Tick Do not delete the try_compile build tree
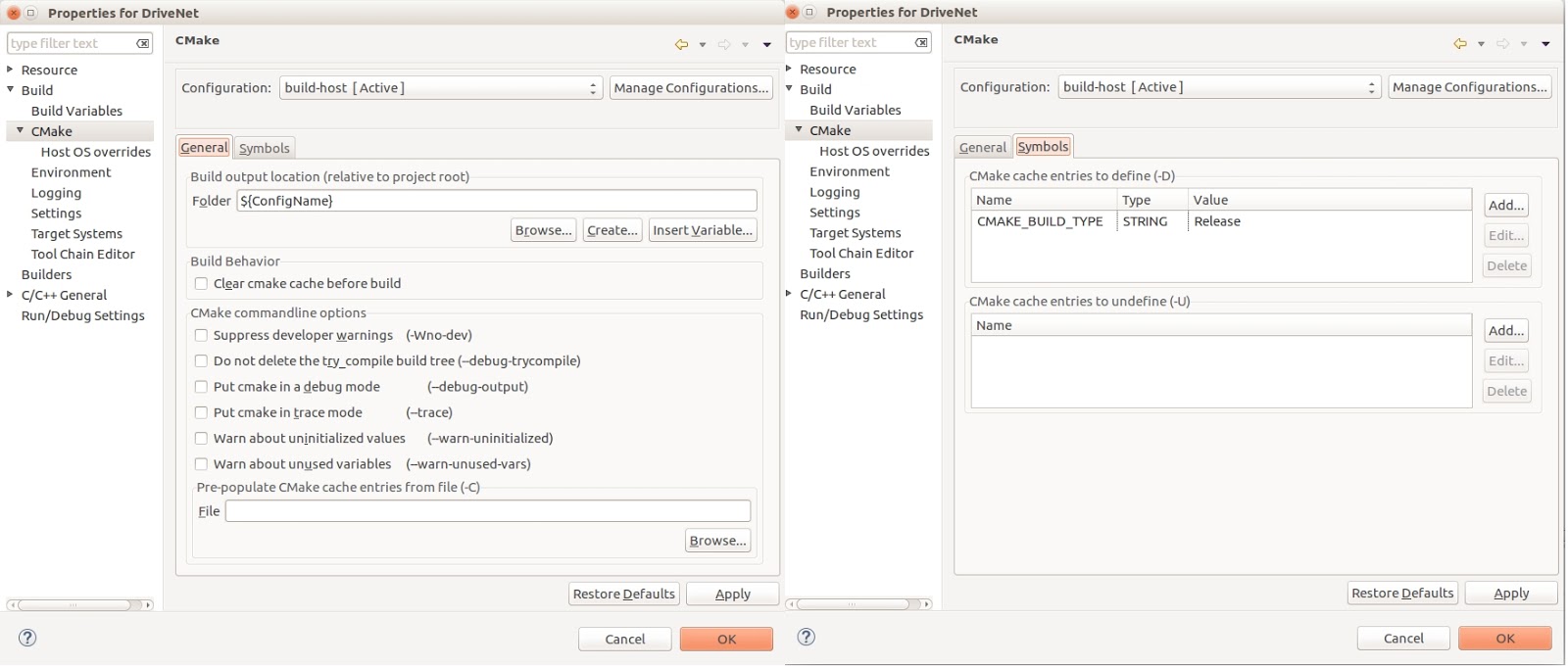The width and height of the screenshot is (1568, 667). pos(201,361)
